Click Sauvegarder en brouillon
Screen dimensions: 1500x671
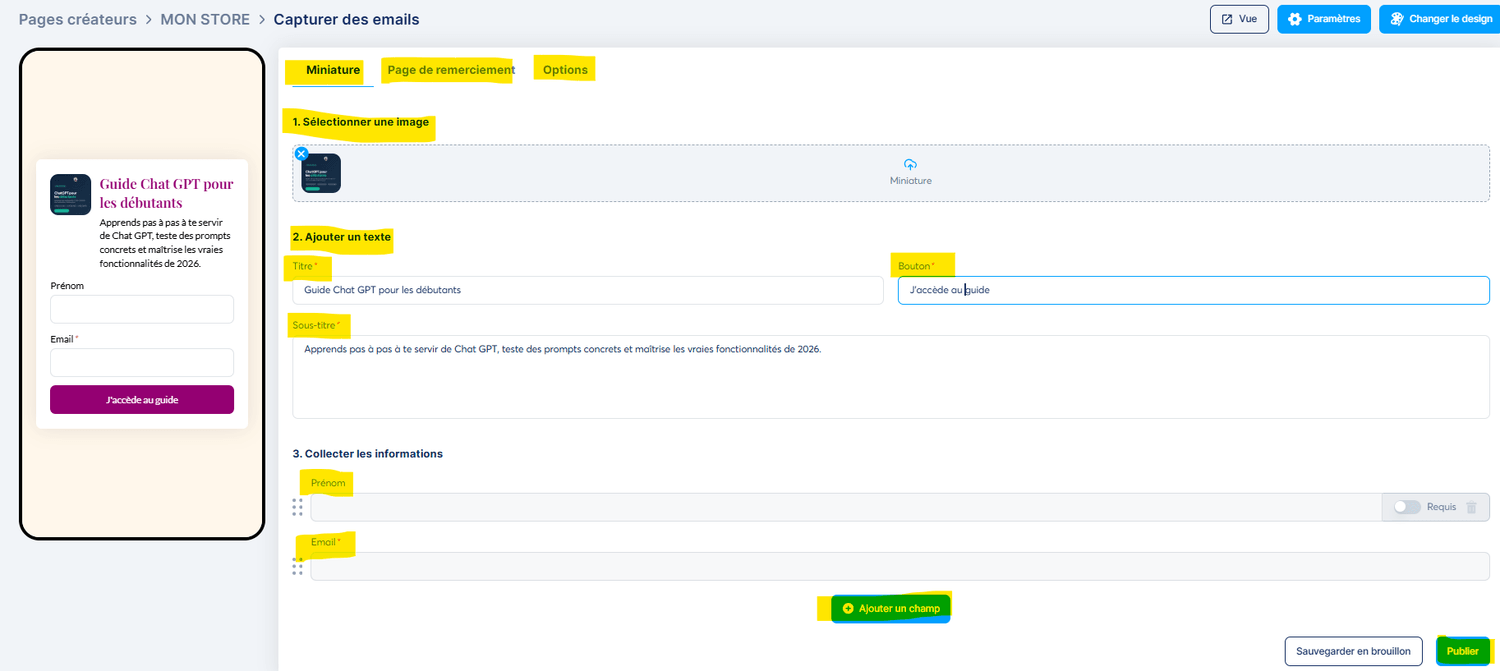click(1353, 651)
